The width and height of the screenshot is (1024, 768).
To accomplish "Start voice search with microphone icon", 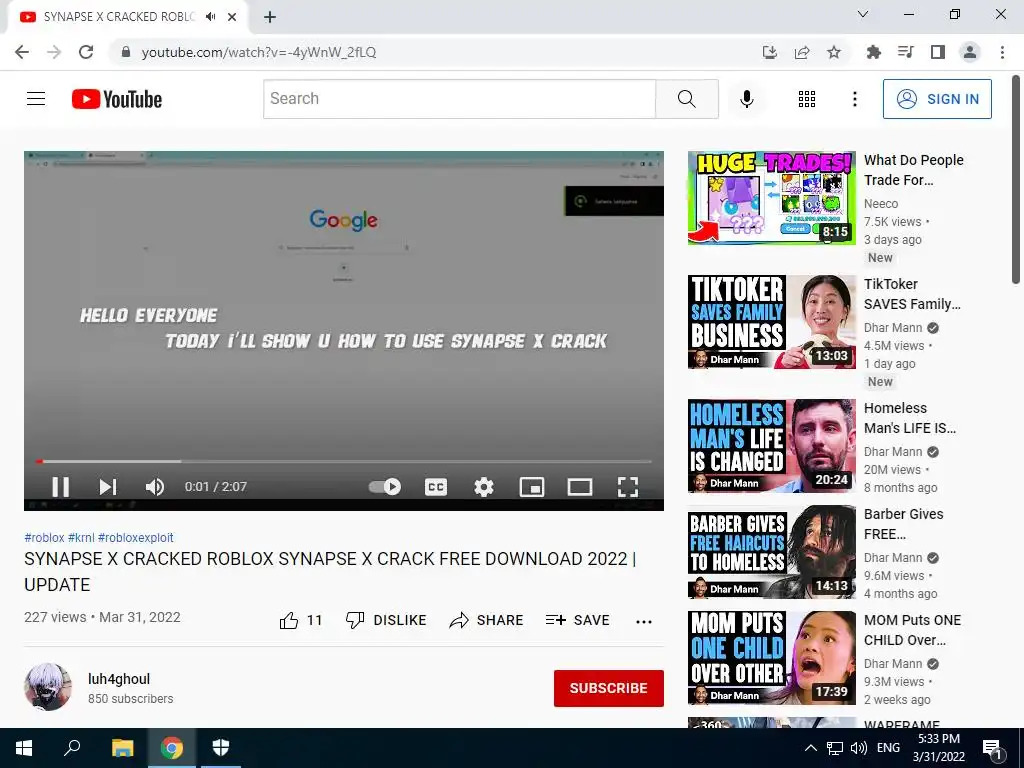I will coord(746,99).
